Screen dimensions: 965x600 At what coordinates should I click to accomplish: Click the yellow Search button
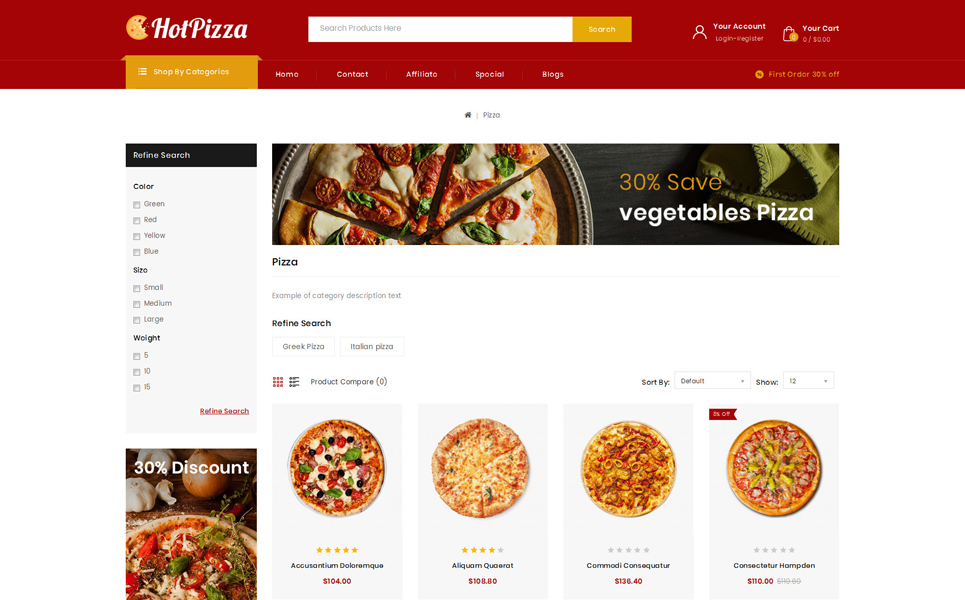coord(602,30)
